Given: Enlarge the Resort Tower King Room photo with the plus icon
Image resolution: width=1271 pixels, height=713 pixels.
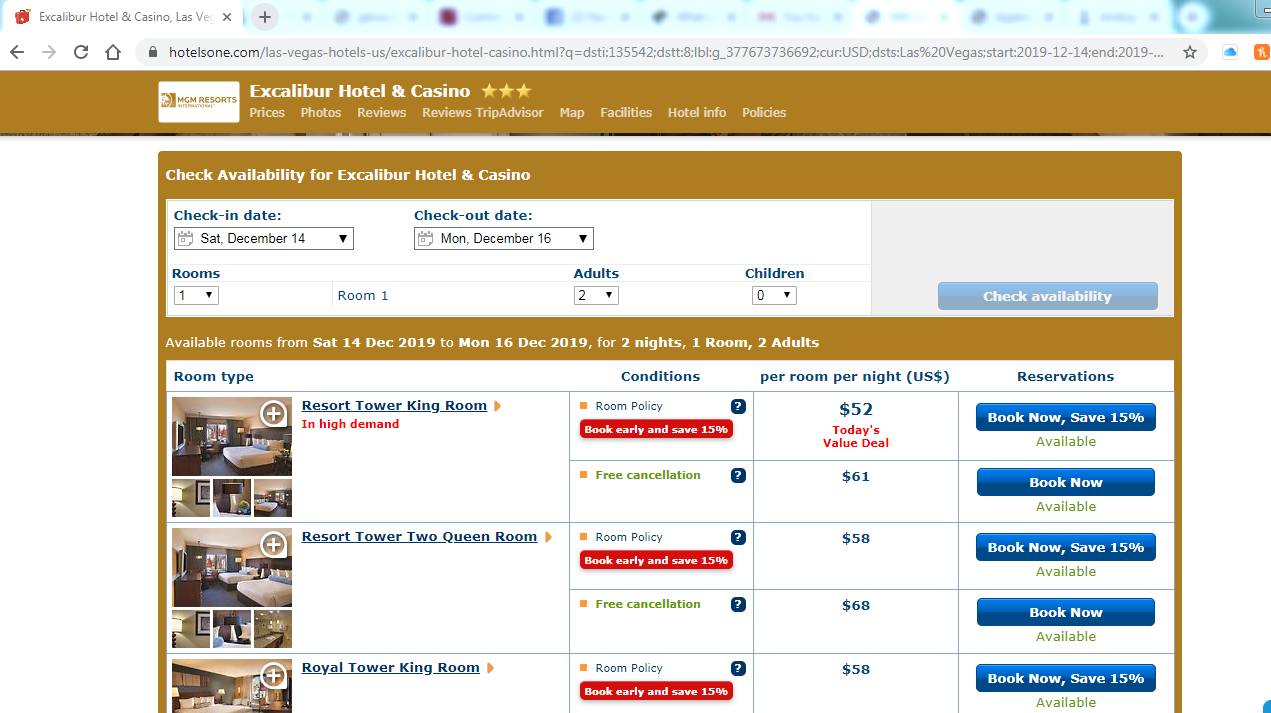Looking at the screenshot, I should pos(274,413).
